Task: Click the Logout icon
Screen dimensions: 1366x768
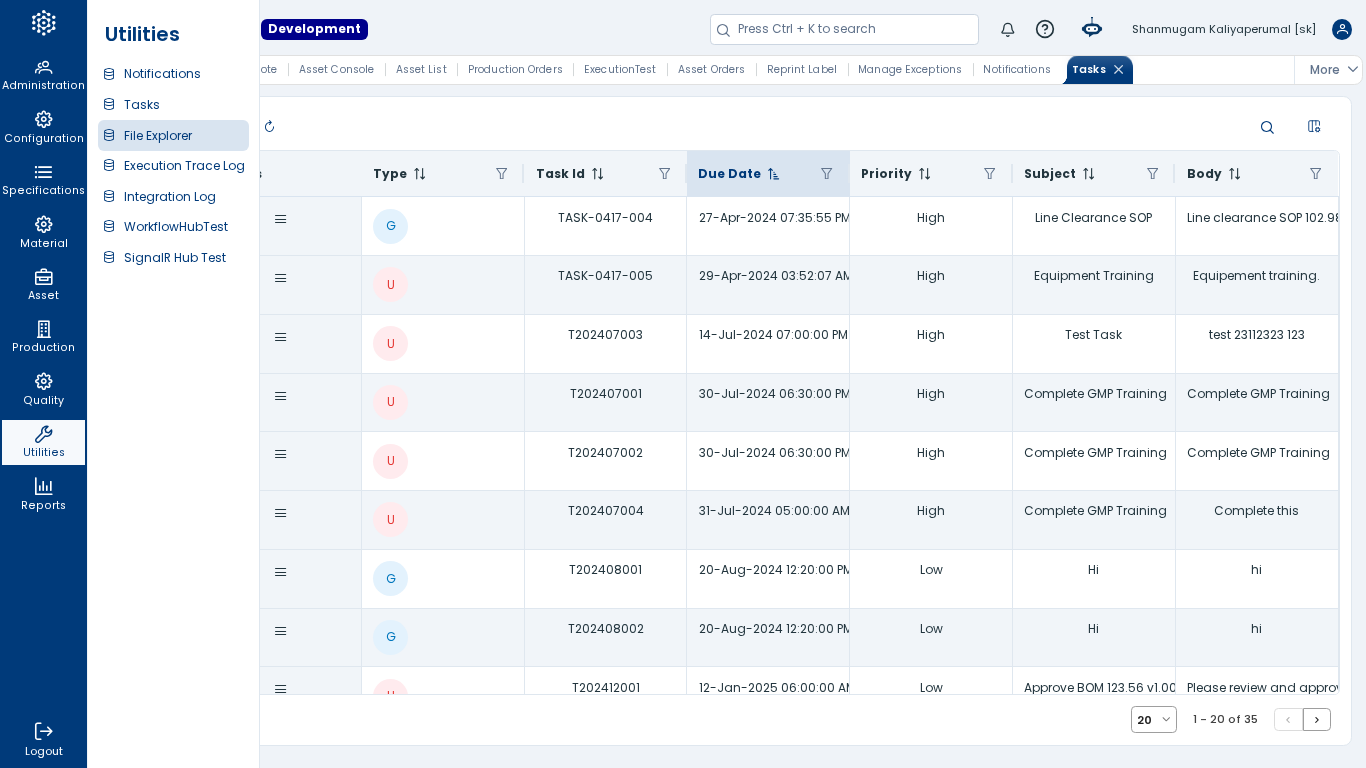Action: click(43, 739)
